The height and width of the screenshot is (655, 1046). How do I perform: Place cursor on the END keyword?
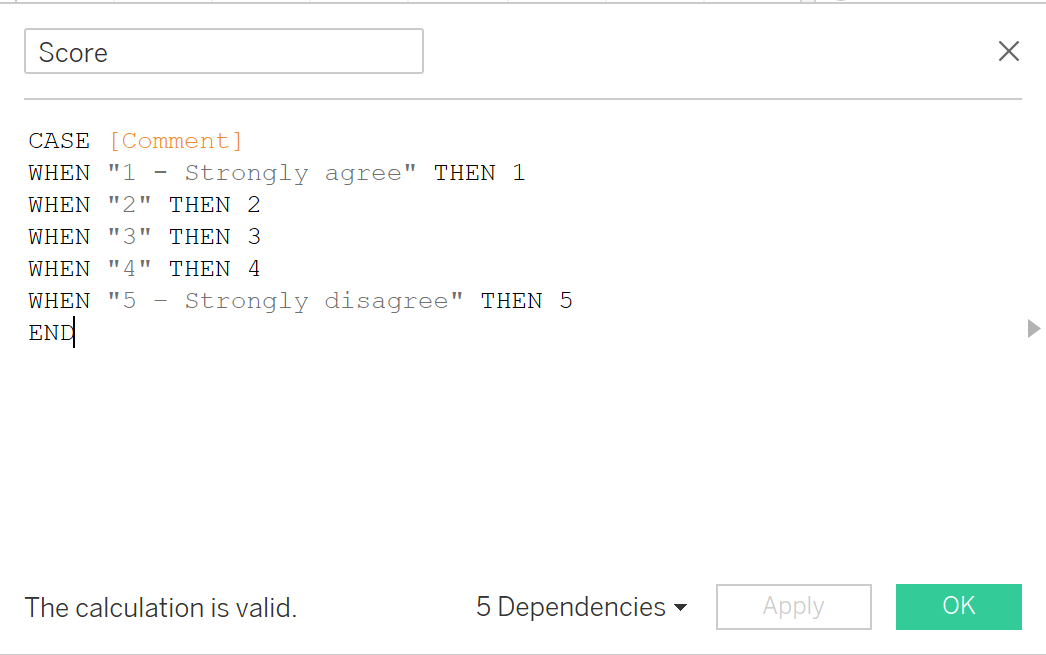(x=50, y=333)
